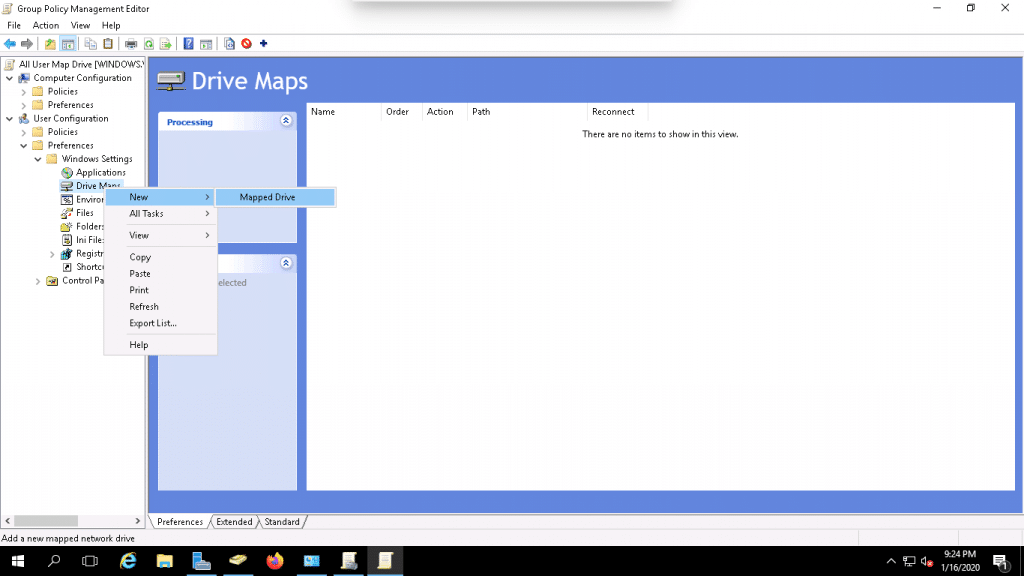Open taskbar Search magnifier
Viewport: 1024px width, 576px height.
click(54, 561)
